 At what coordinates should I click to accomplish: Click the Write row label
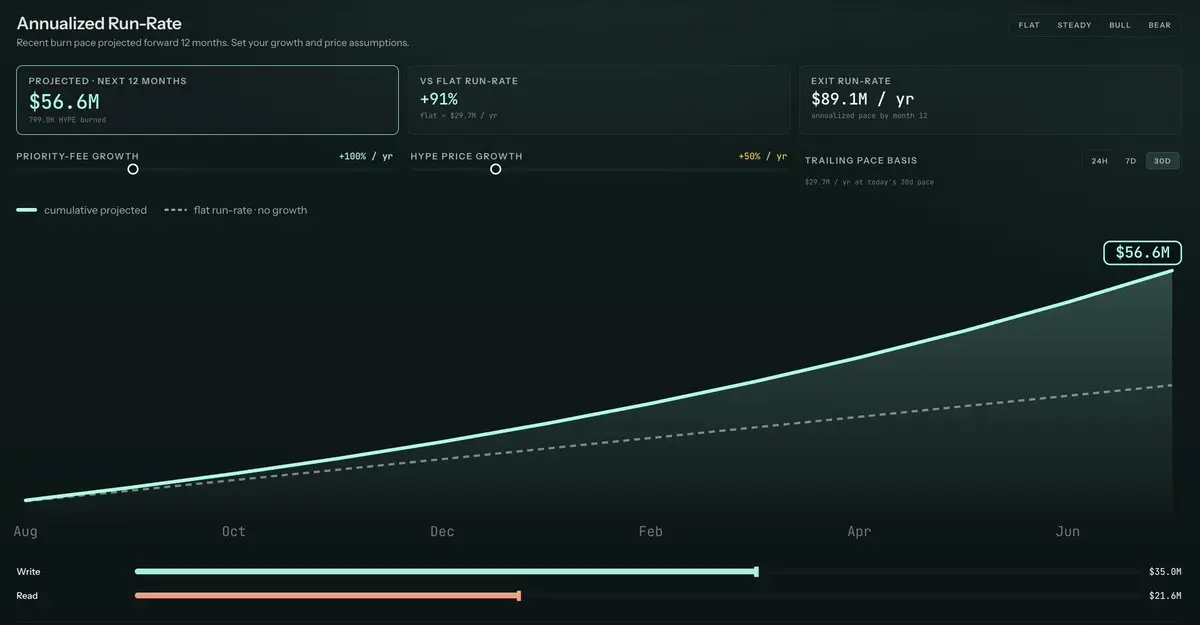coord(28,572)
